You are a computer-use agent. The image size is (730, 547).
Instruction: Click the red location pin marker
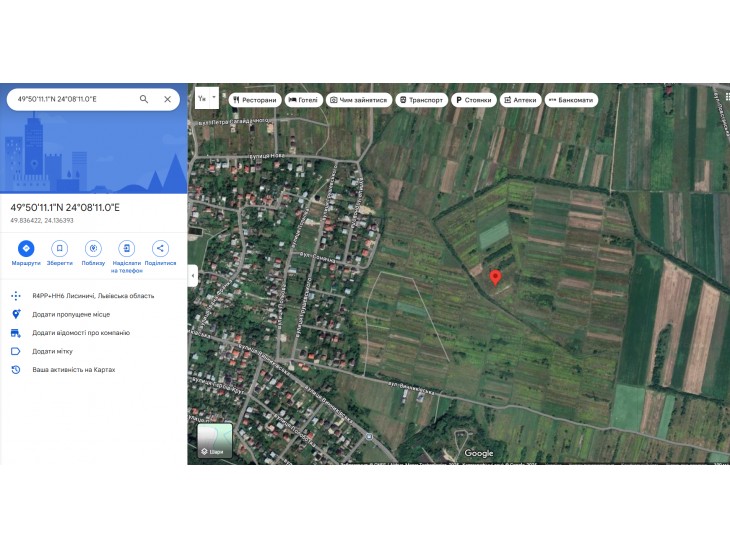click(x=495, y=277)
